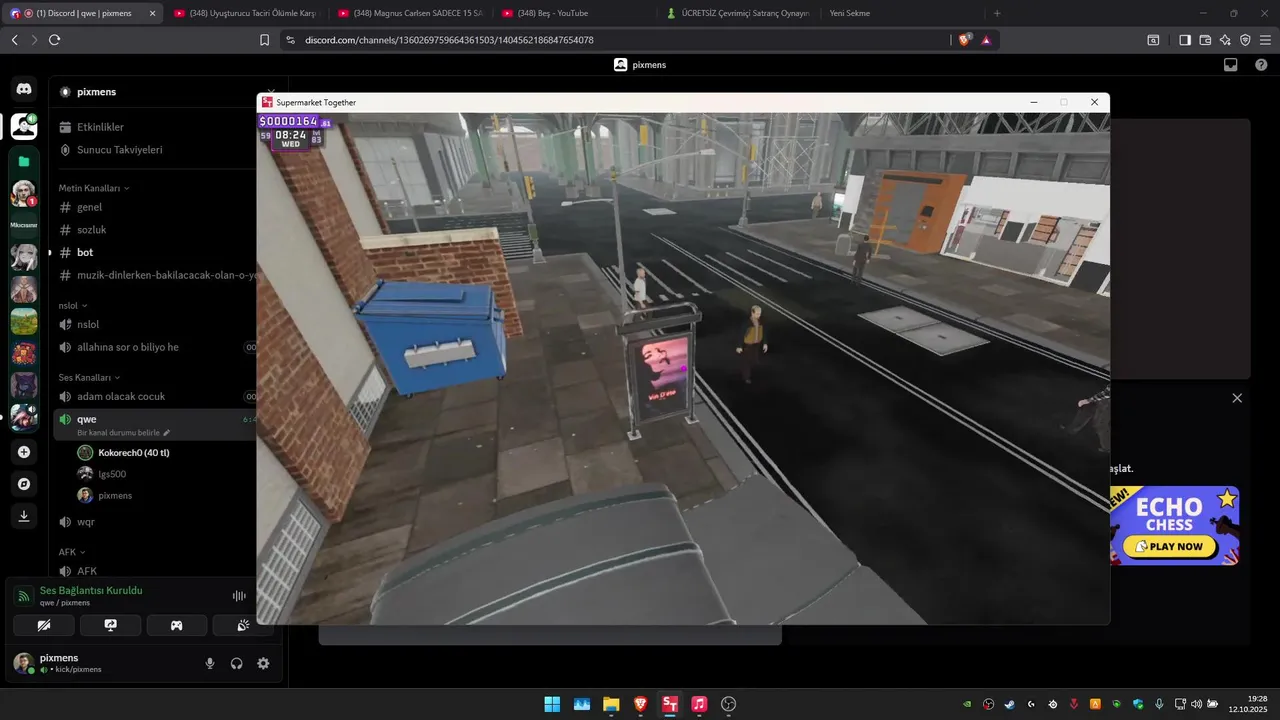This screenshot has height=720, width=1280.
Task: Open Brave main hamburger menu
Action: pos(1265,40)
